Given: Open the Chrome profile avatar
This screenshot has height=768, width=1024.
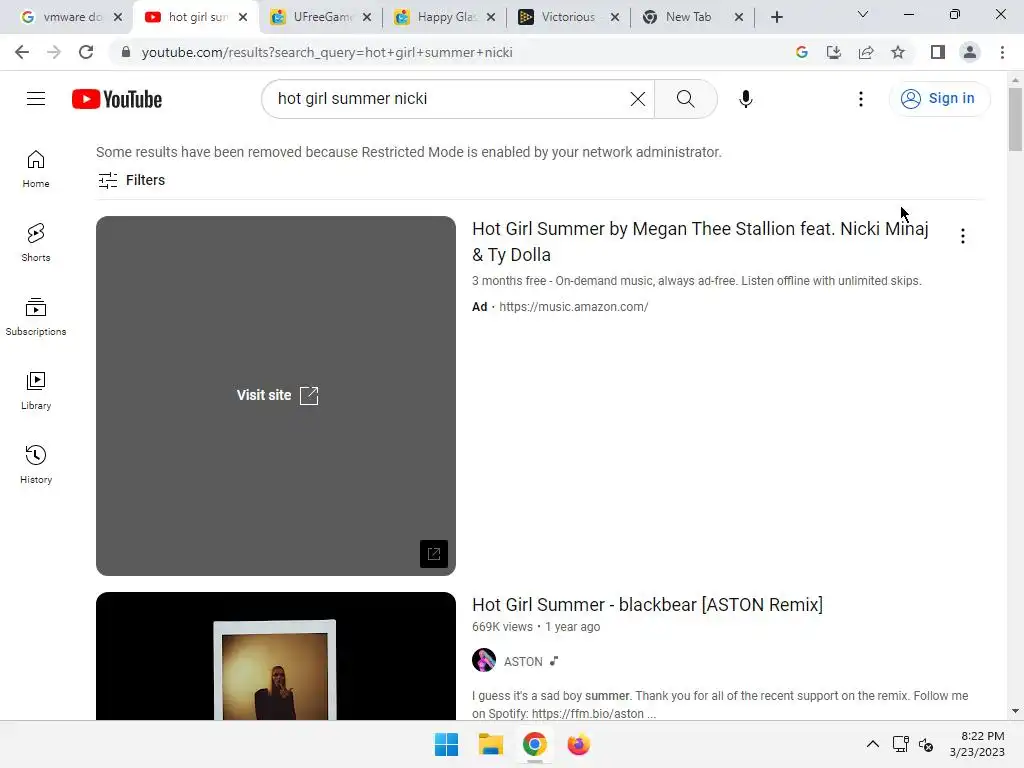Looking at the screenshot, I should coord(970,52).
